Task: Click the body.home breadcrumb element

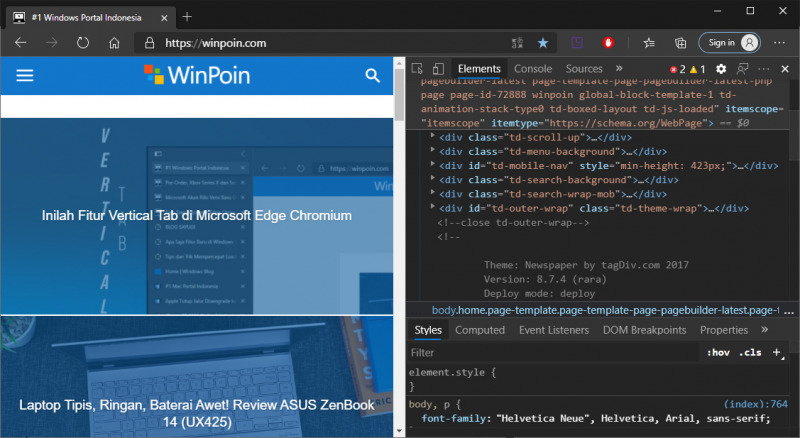Action: point(605,310)
